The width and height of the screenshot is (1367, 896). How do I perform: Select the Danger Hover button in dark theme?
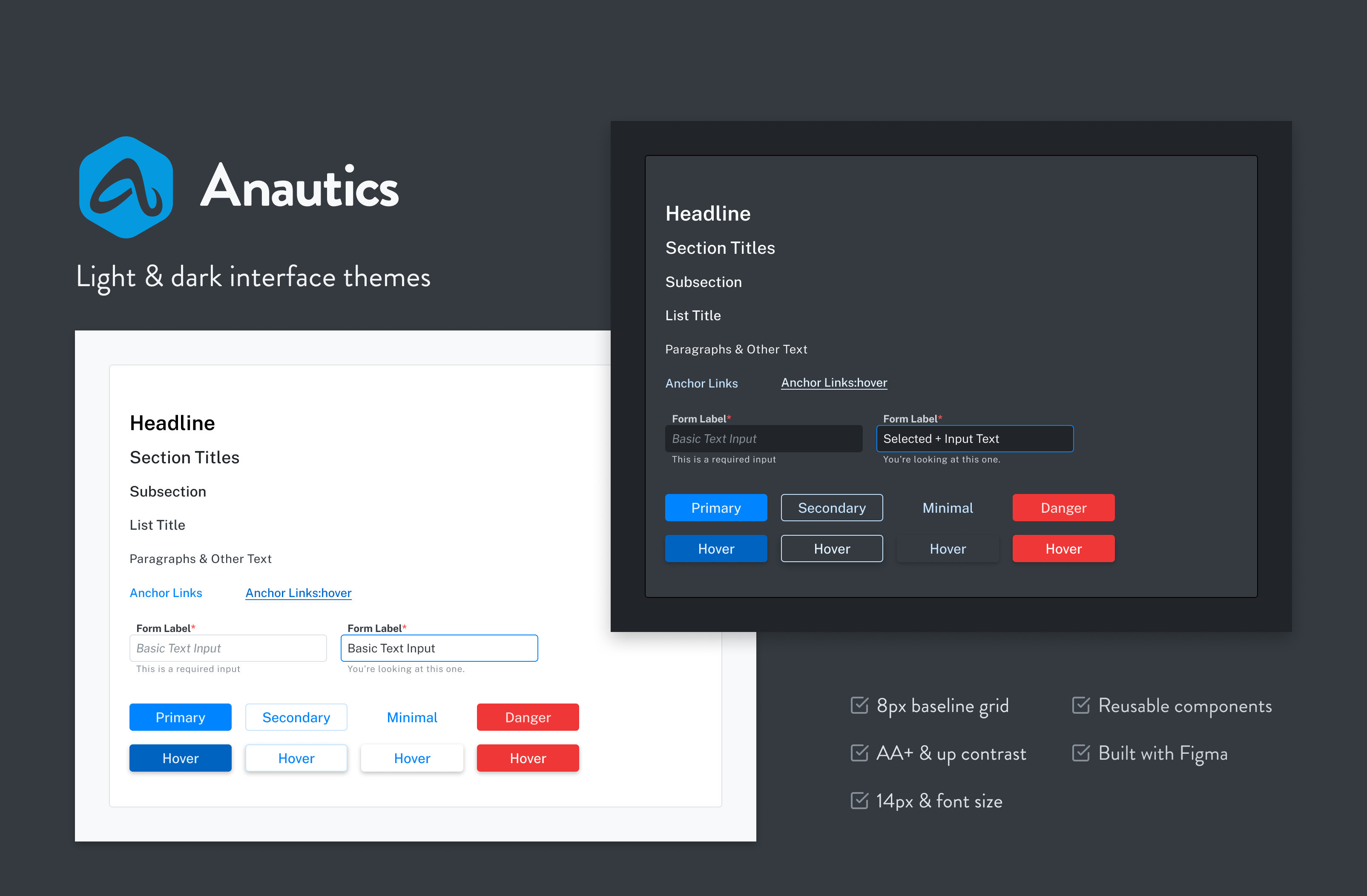click(1063, 548)
